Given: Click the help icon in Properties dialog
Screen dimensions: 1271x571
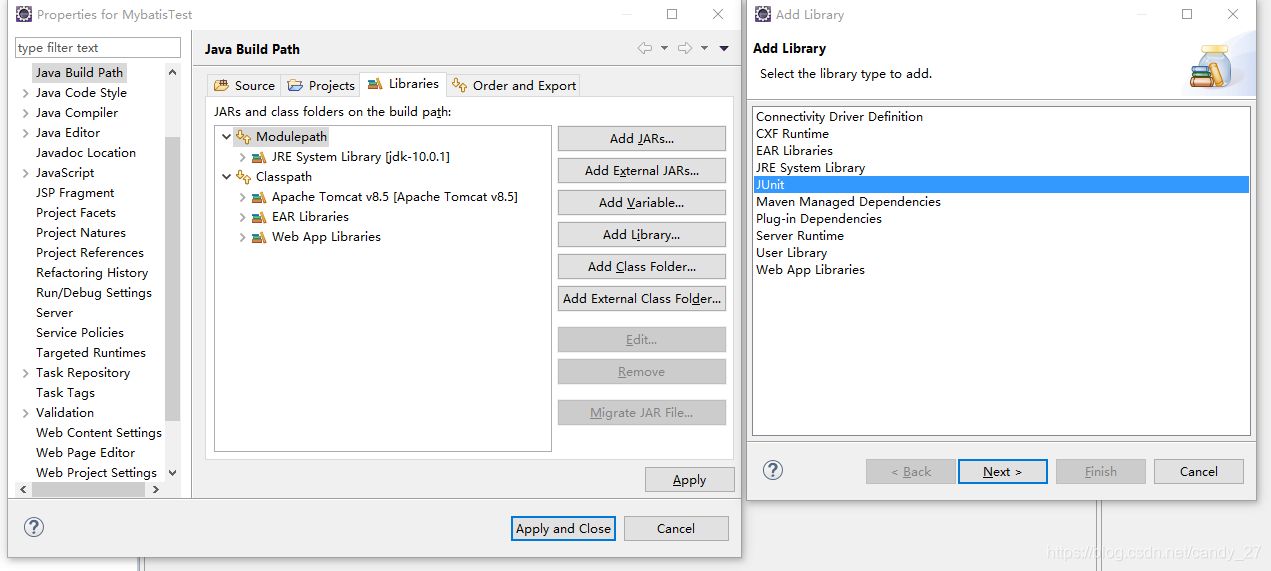Looking at the screenshot, I should pyautogui.click(x=34, y=527).
